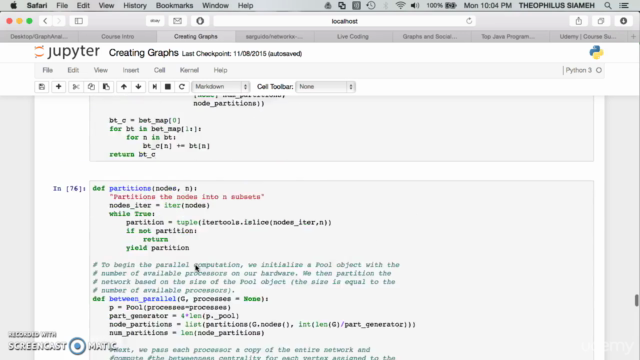Click the Python 3 kernel name
Image resolution: width=640 pixels, height=360 pixels.
tap(578, 70)
